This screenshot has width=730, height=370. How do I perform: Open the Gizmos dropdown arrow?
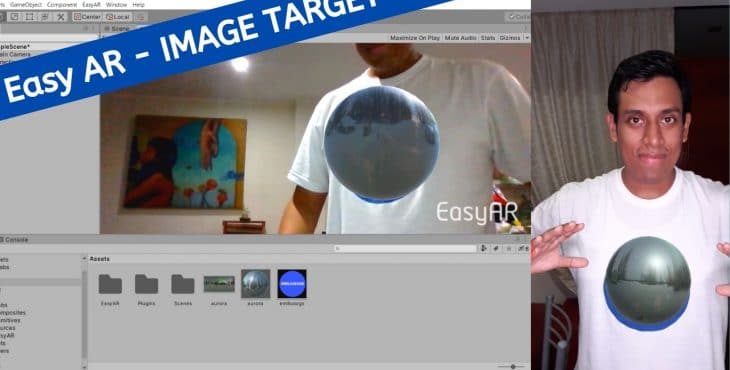point(527,38)
